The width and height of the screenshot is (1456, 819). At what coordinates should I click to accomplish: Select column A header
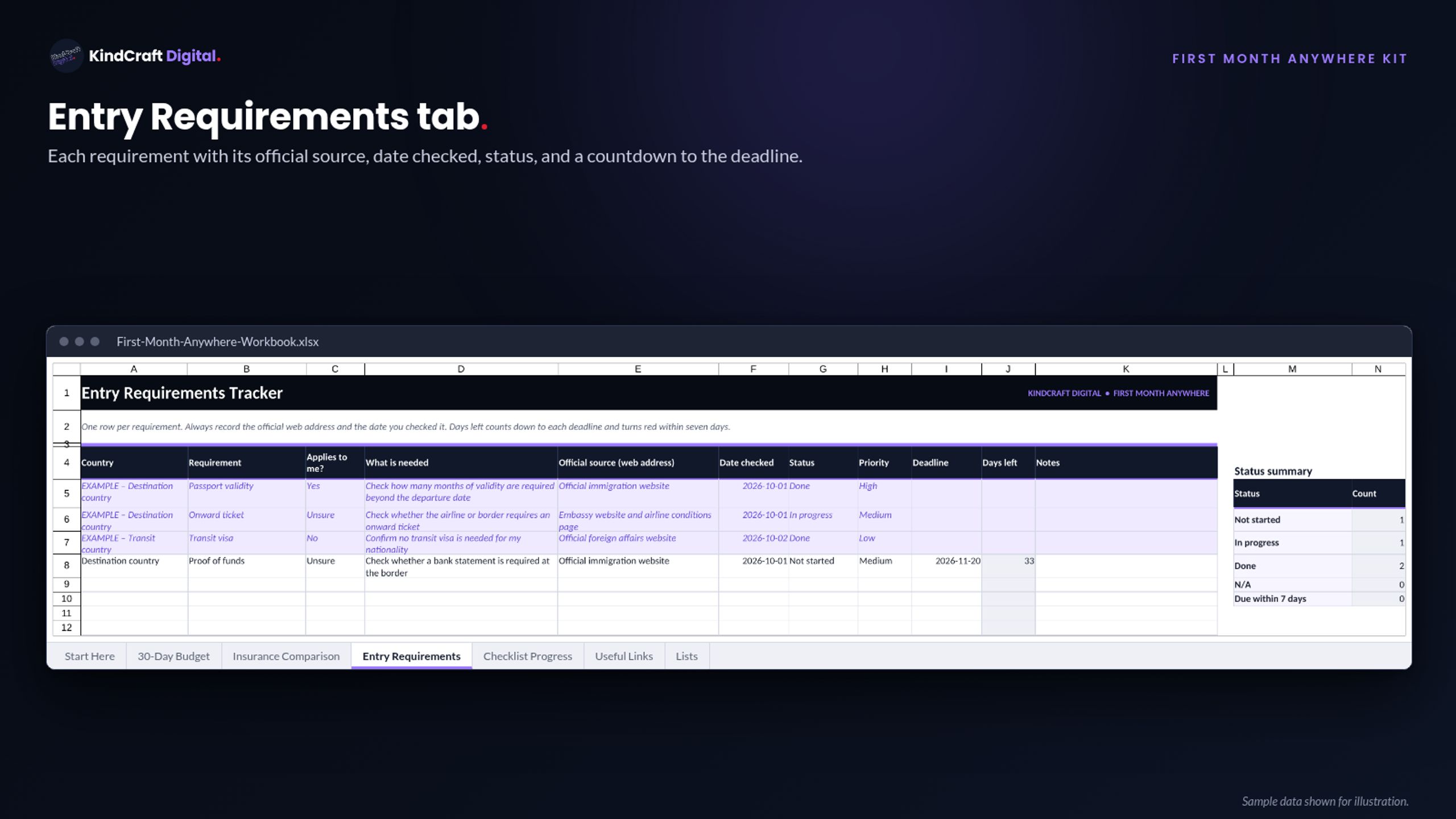coord(134,369)
